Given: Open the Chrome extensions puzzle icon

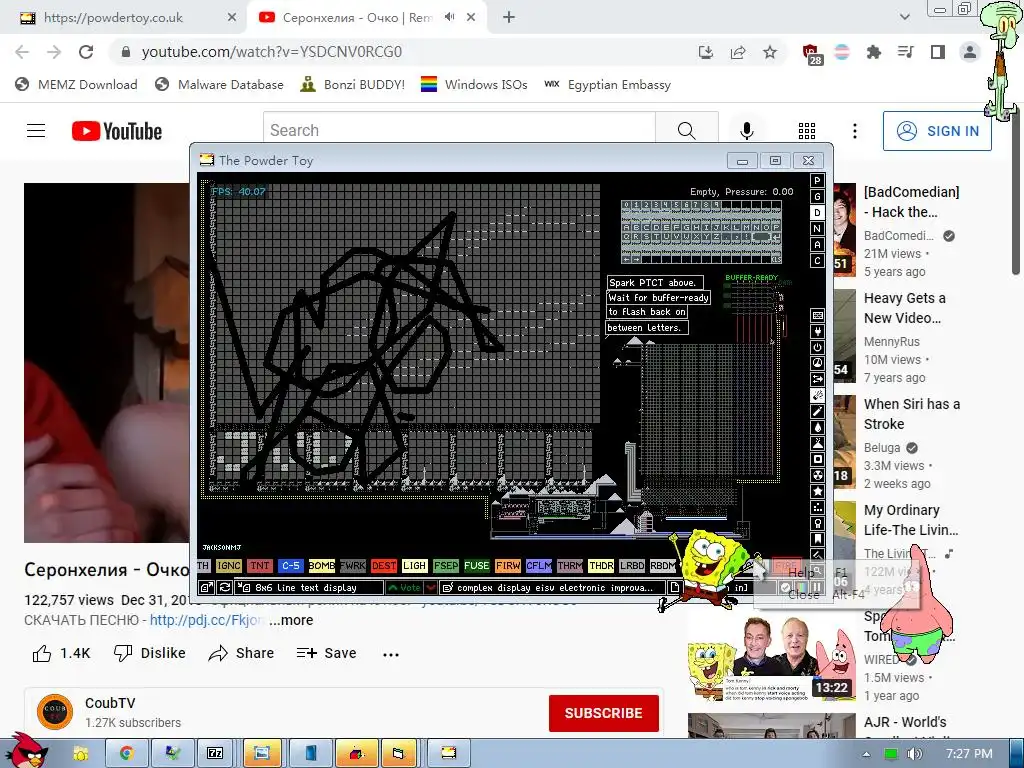Looking at the screenshot, I should 874,52.
